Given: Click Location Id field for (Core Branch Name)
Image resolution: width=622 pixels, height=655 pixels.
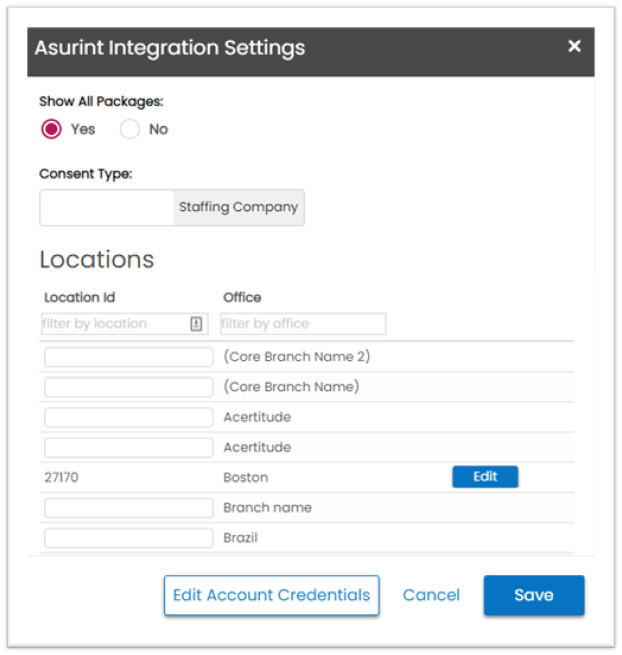Looking at the screenshot, I should click(x=129, y=387).
